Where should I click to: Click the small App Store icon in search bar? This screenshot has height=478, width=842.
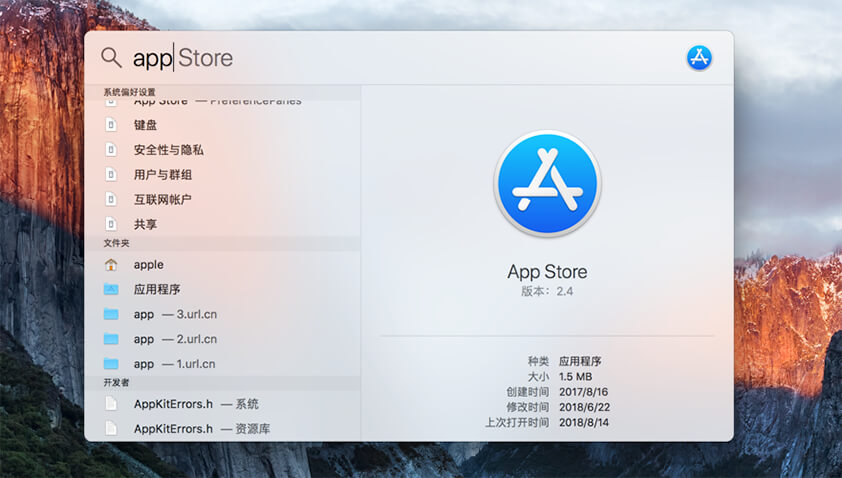click(699, 57)
